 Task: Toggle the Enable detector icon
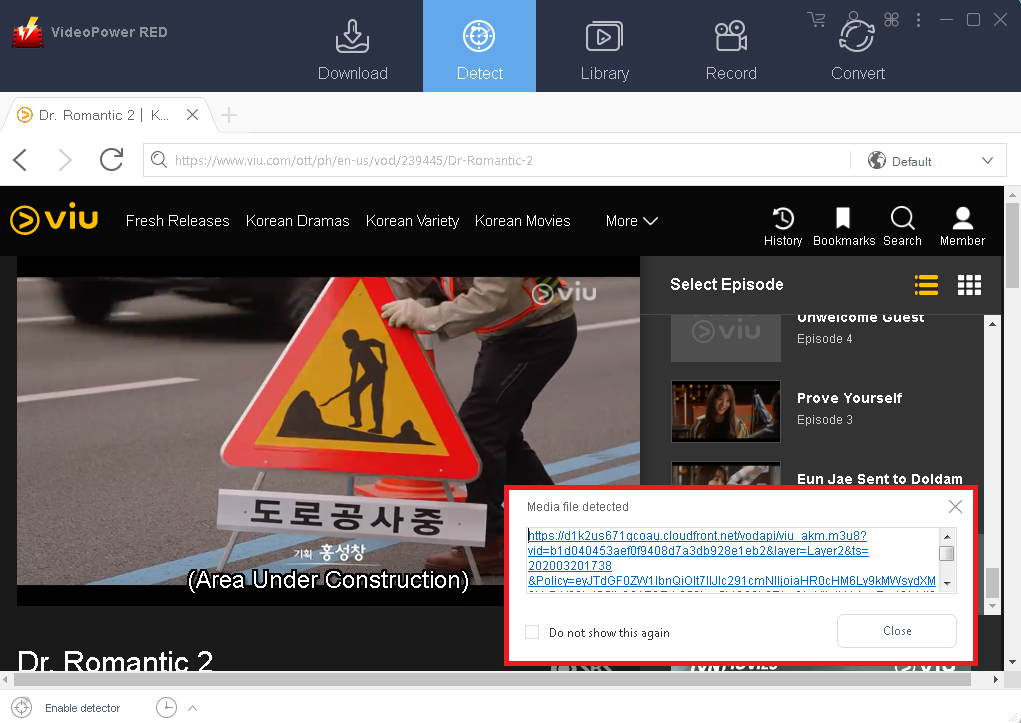[21, 707]
